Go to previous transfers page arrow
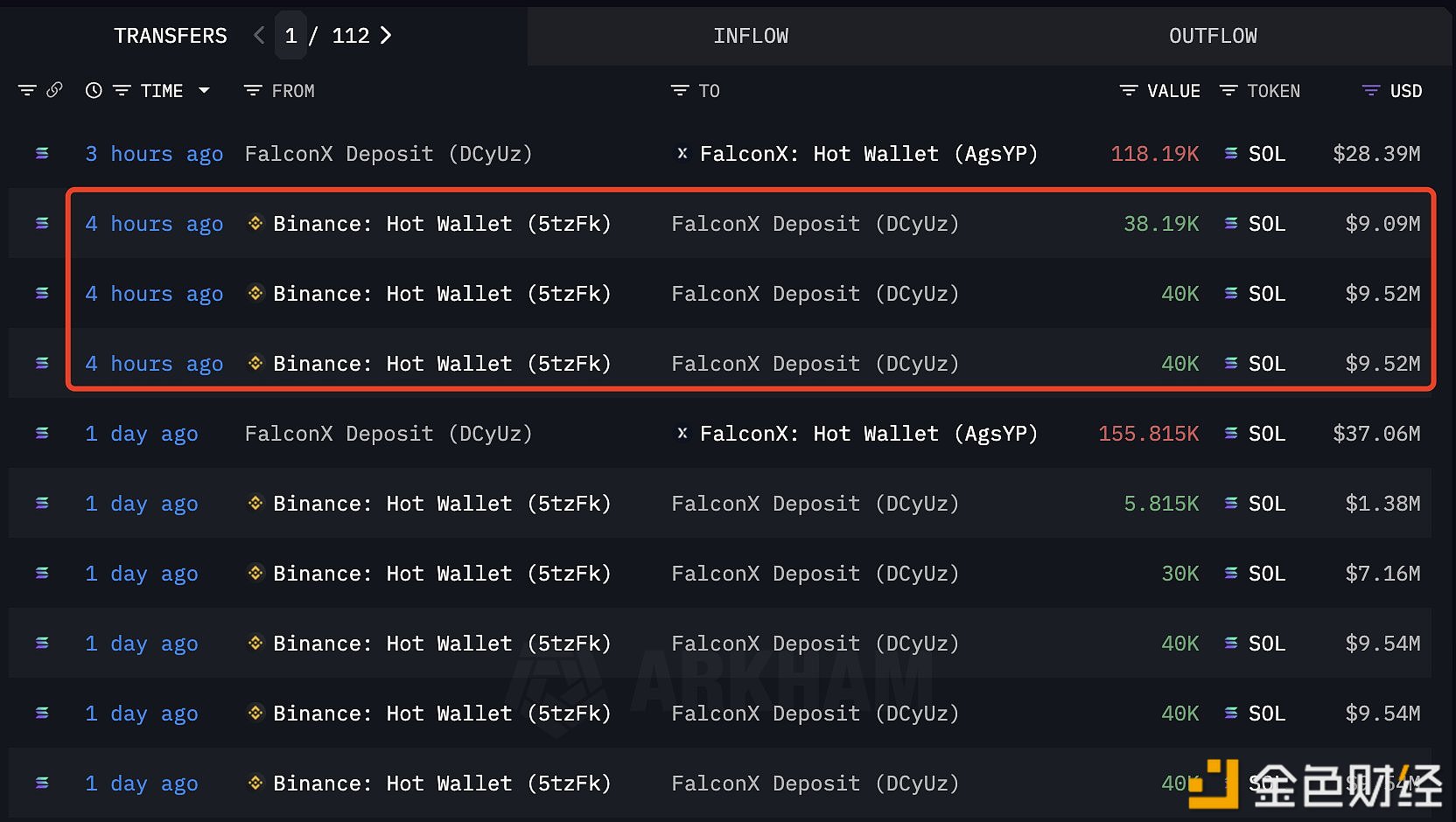Screen dimensions: 1456x822 click(x=258, y=35)
